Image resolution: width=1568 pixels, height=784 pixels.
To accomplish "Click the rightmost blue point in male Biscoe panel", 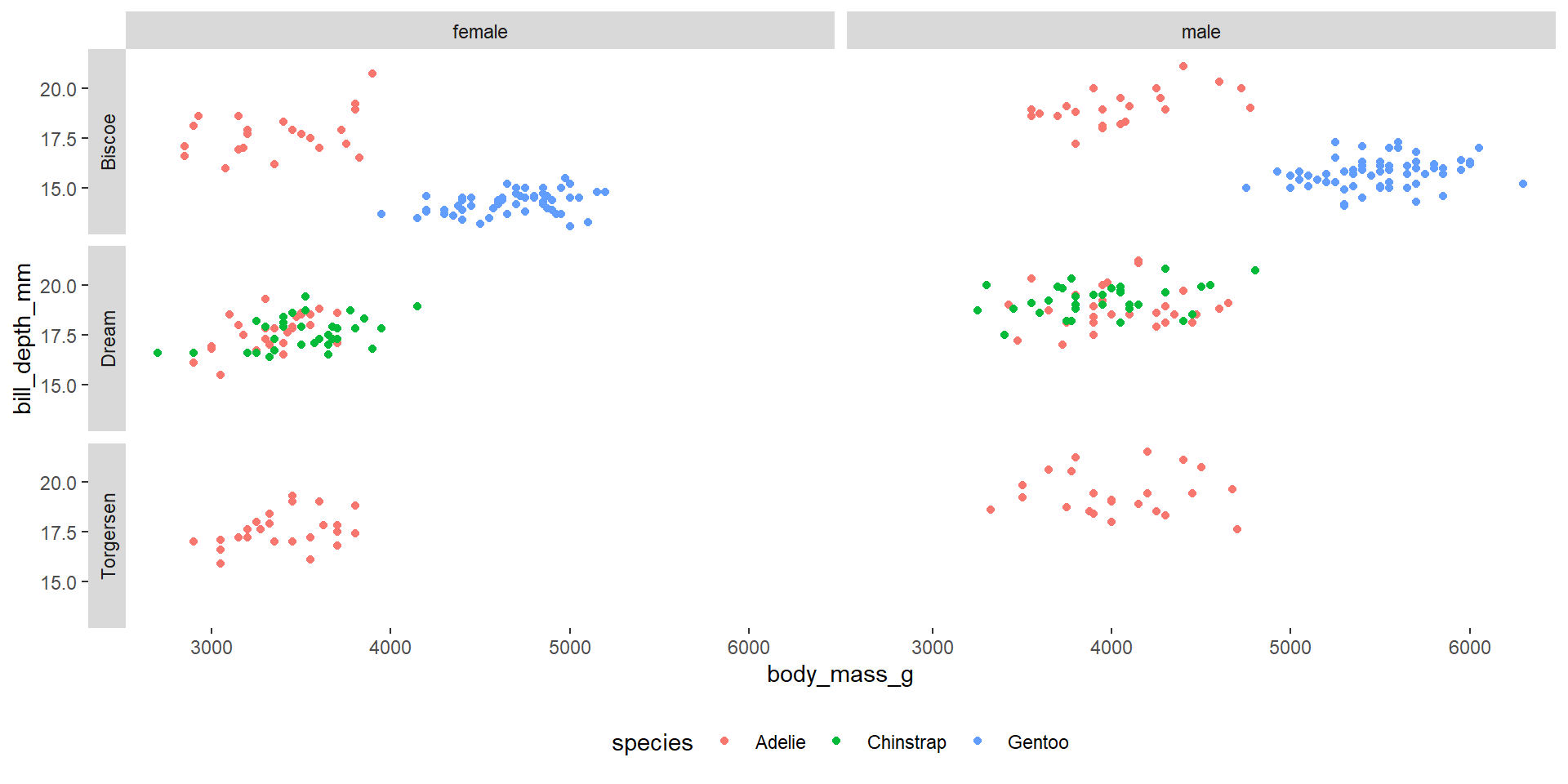I will (1523, 184).
